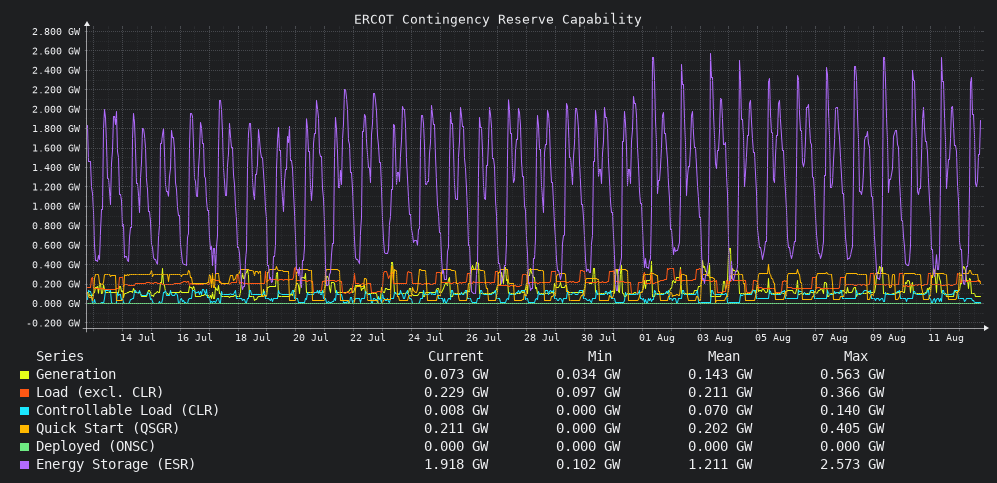The height and width of the screenshot is (483, 997).
Task: Select the Load (excl. CLR) legend label
Action: pos(100,393)
